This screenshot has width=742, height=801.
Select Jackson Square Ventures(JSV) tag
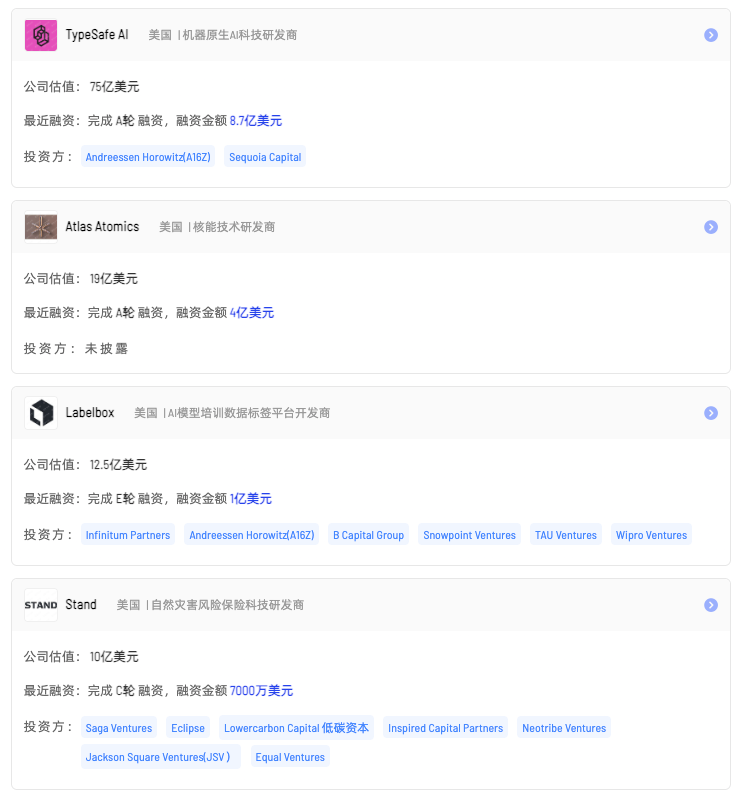pyautogui.click(x=160, y=757)
